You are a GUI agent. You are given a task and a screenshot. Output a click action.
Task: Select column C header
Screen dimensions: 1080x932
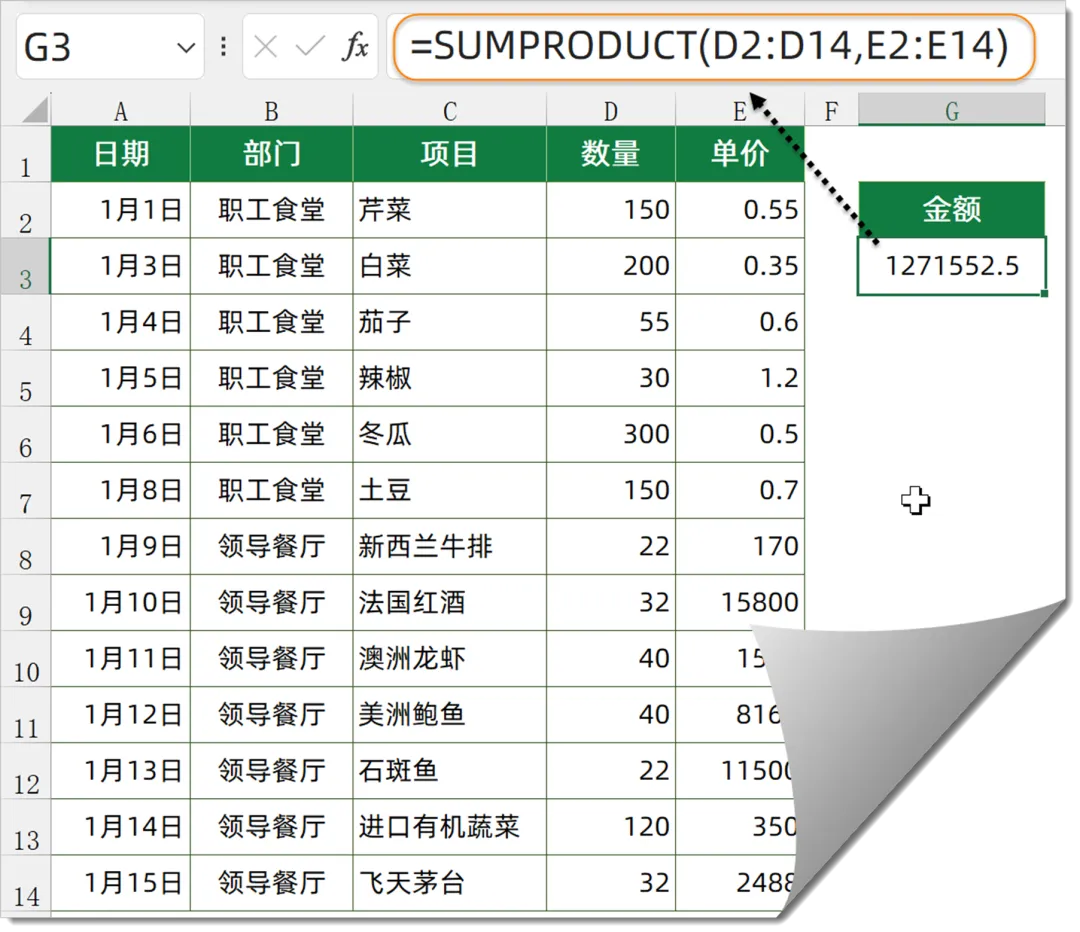449,111
